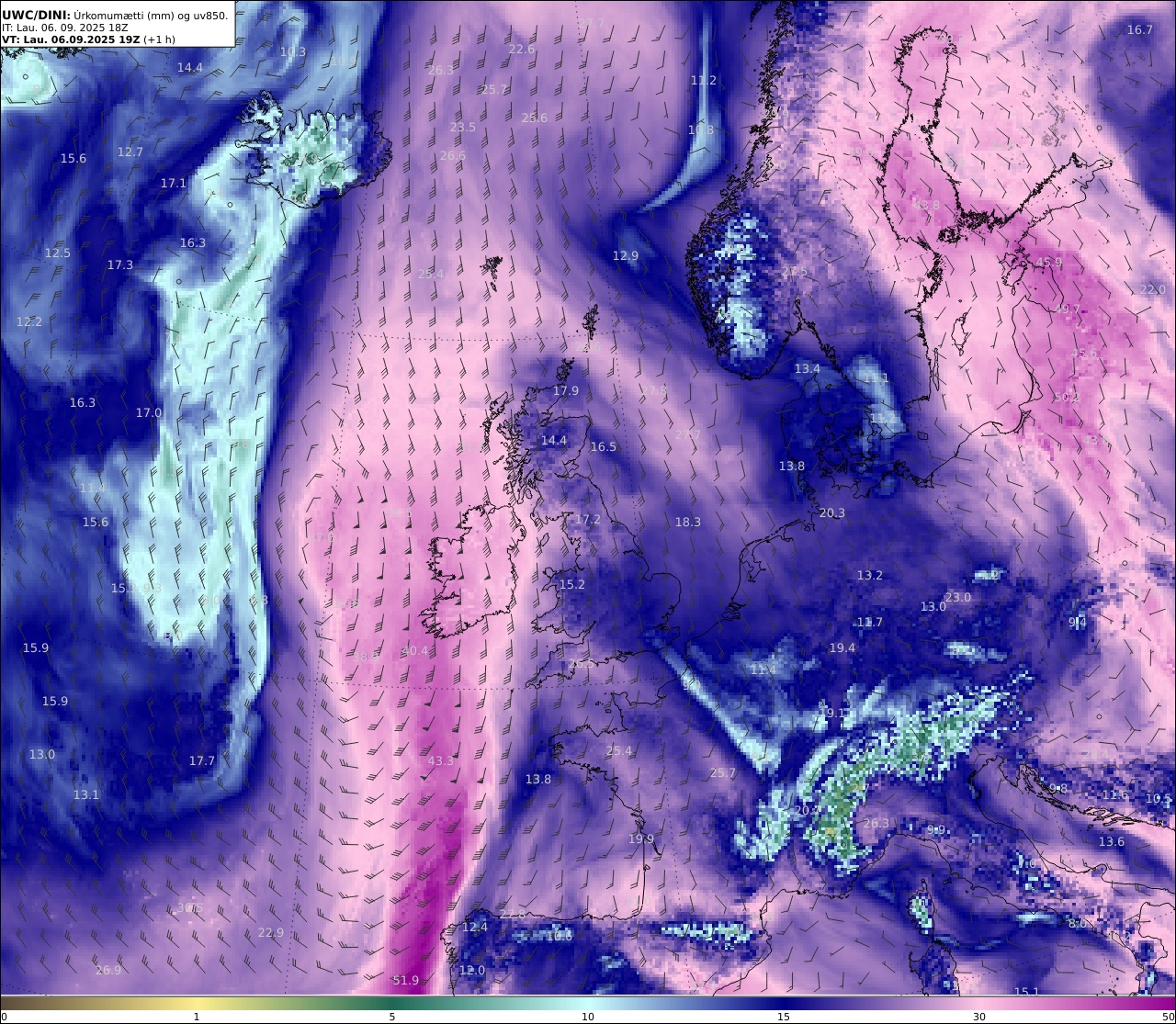This screenshot has height=1024, width=1176.
Task: Click the 51.9 value at the bottom of the map
Action: (405, 980)
